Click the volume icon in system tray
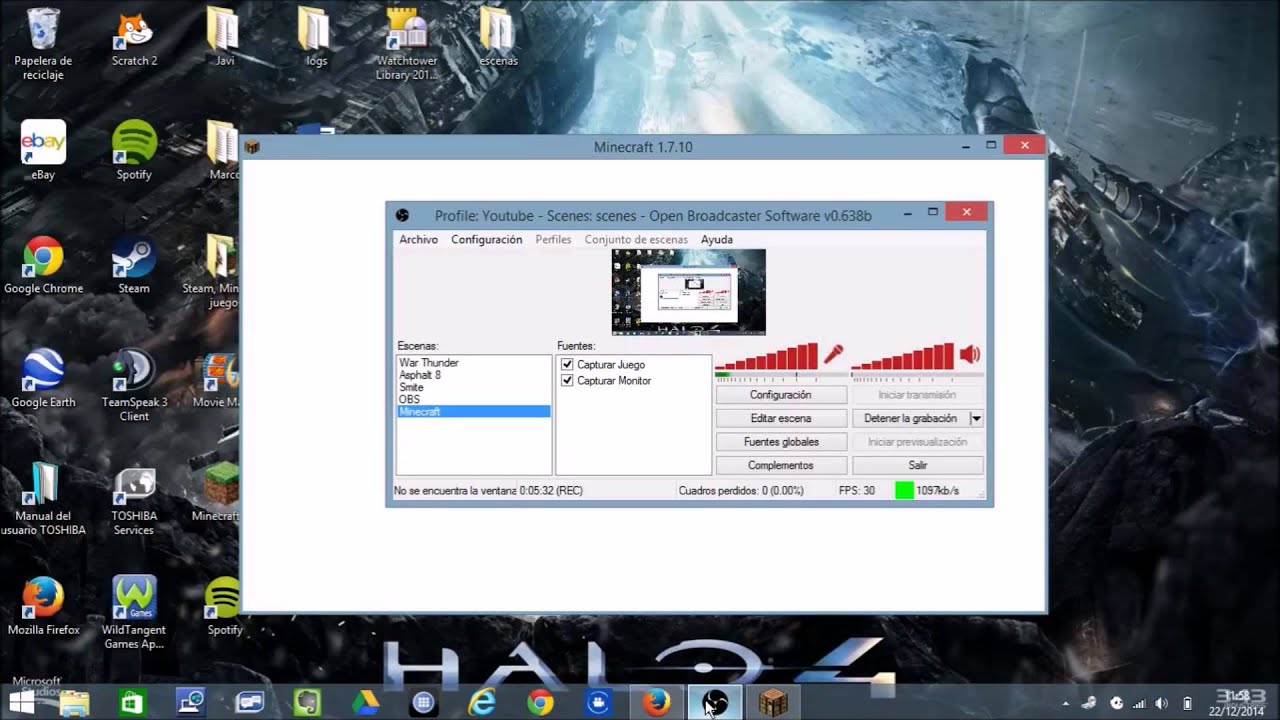The image size is (1280, 720). (1161, 703)
